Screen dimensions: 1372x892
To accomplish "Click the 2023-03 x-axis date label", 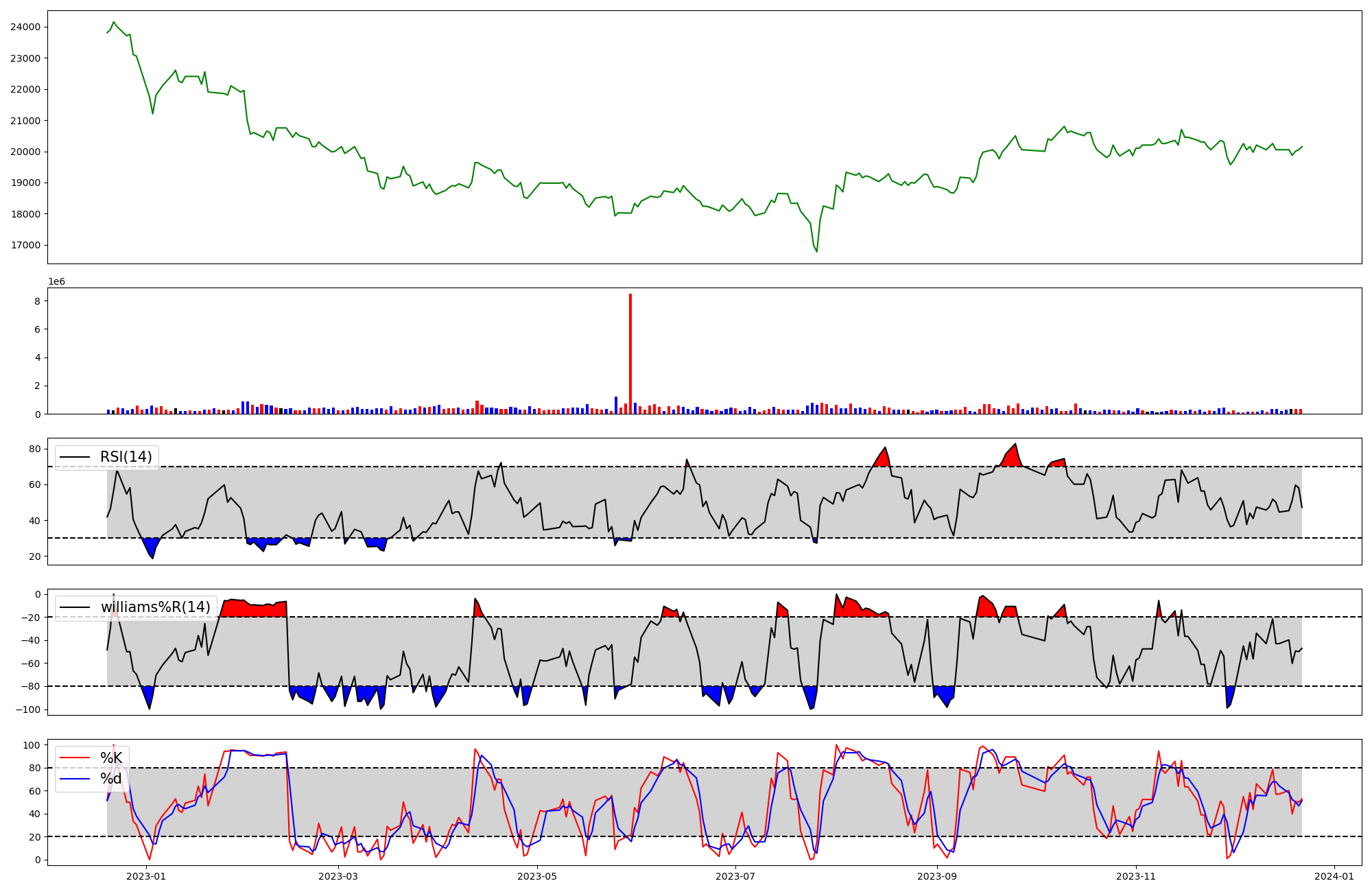I will (x=339, y=876).
